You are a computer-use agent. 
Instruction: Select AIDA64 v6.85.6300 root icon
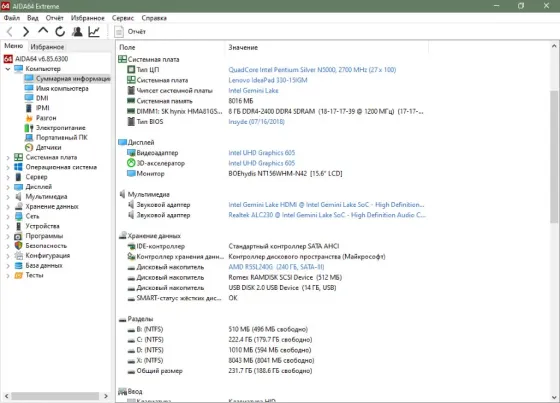tap(8, 59)
